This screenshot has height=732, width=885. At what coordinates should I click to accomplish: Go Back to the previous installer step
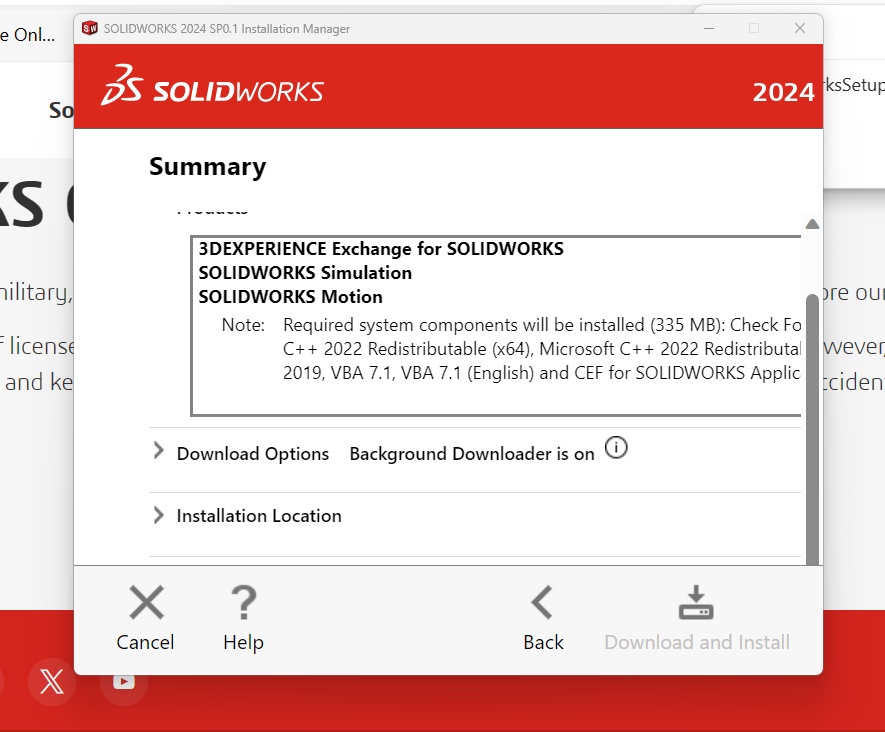(543, 618)
